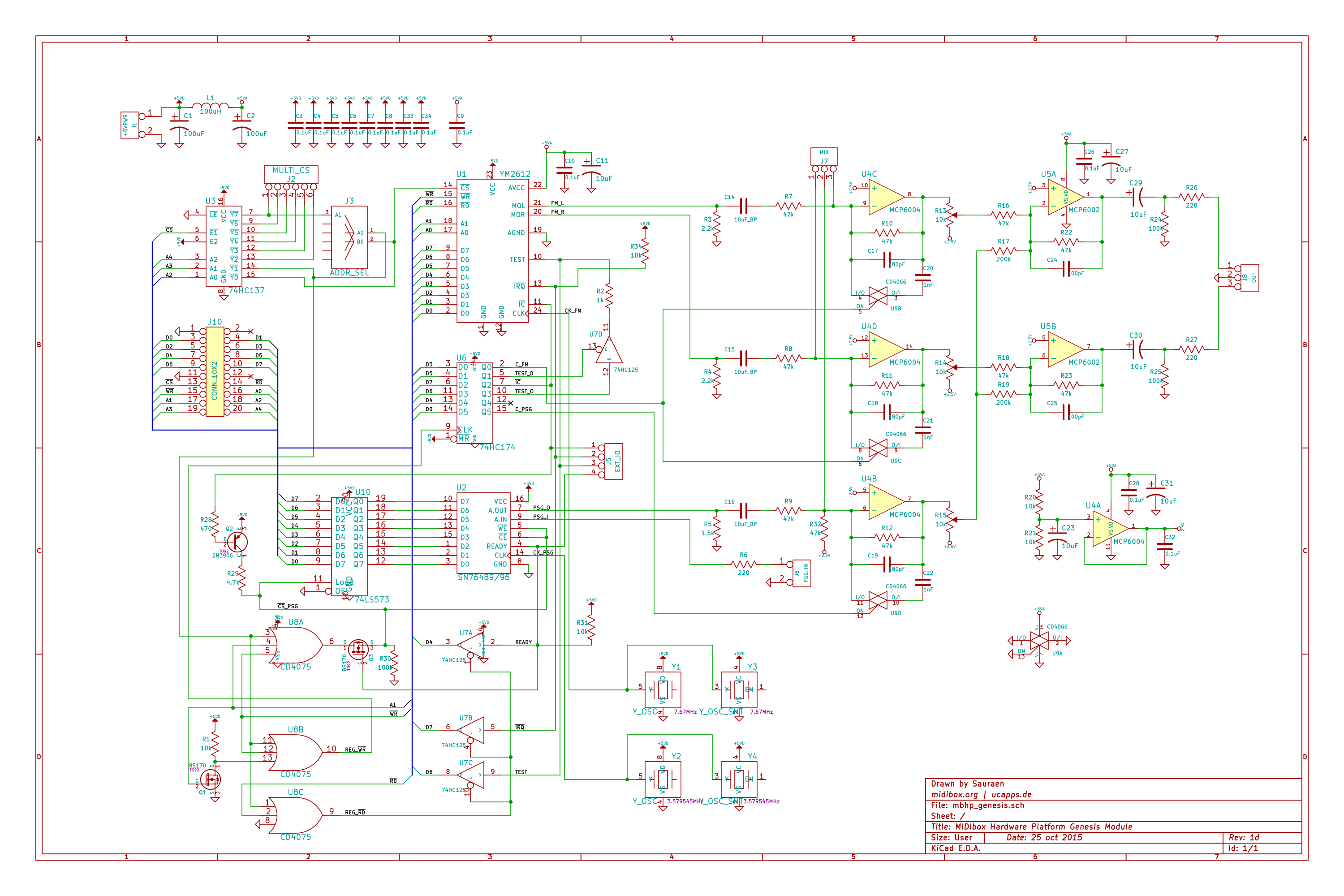The width and height of the screenshot is (1344, 896).
Task: Select the U8A CD4075 OR gate
Action: click(295, 644)
